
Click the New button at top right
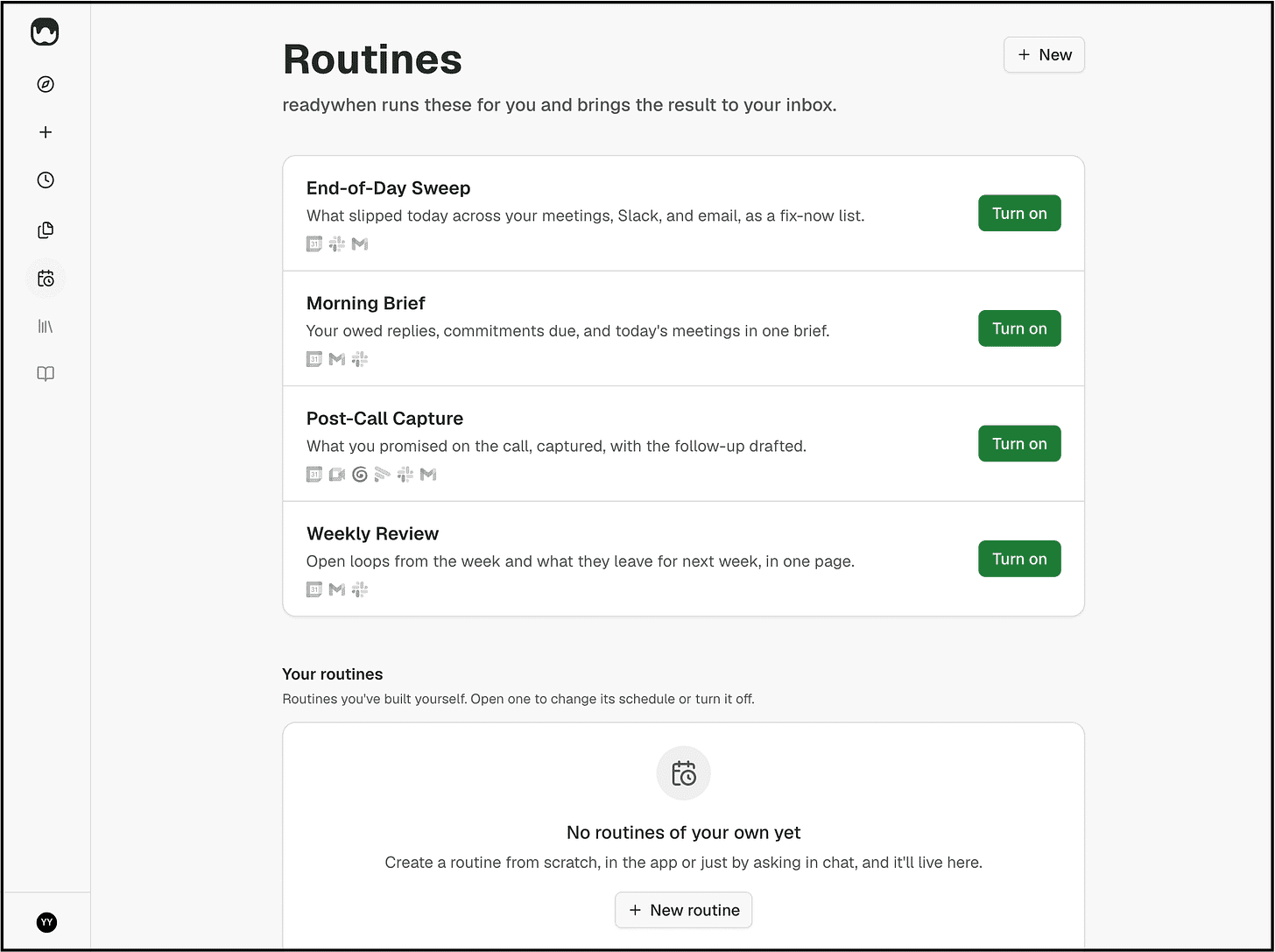1044,54
